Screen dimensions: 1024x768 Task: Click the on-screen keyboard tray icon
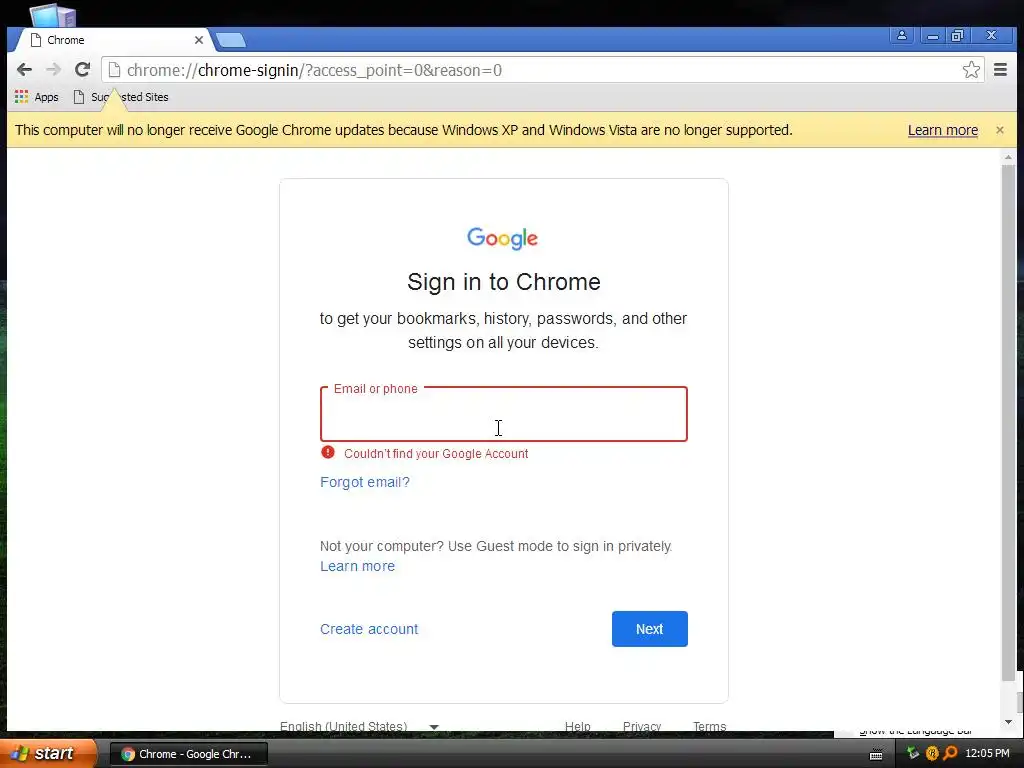pos(876,754)
